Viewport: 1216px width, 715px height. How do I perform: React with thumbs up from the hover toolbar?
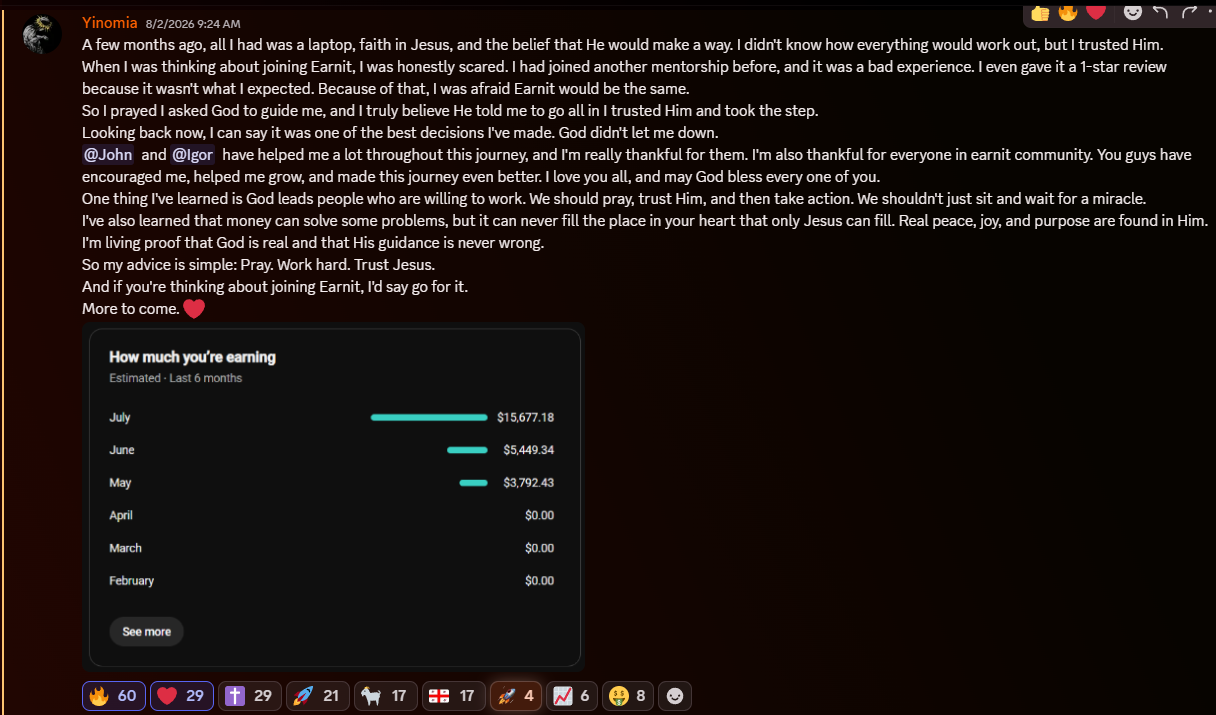[x=1041, y=13]
